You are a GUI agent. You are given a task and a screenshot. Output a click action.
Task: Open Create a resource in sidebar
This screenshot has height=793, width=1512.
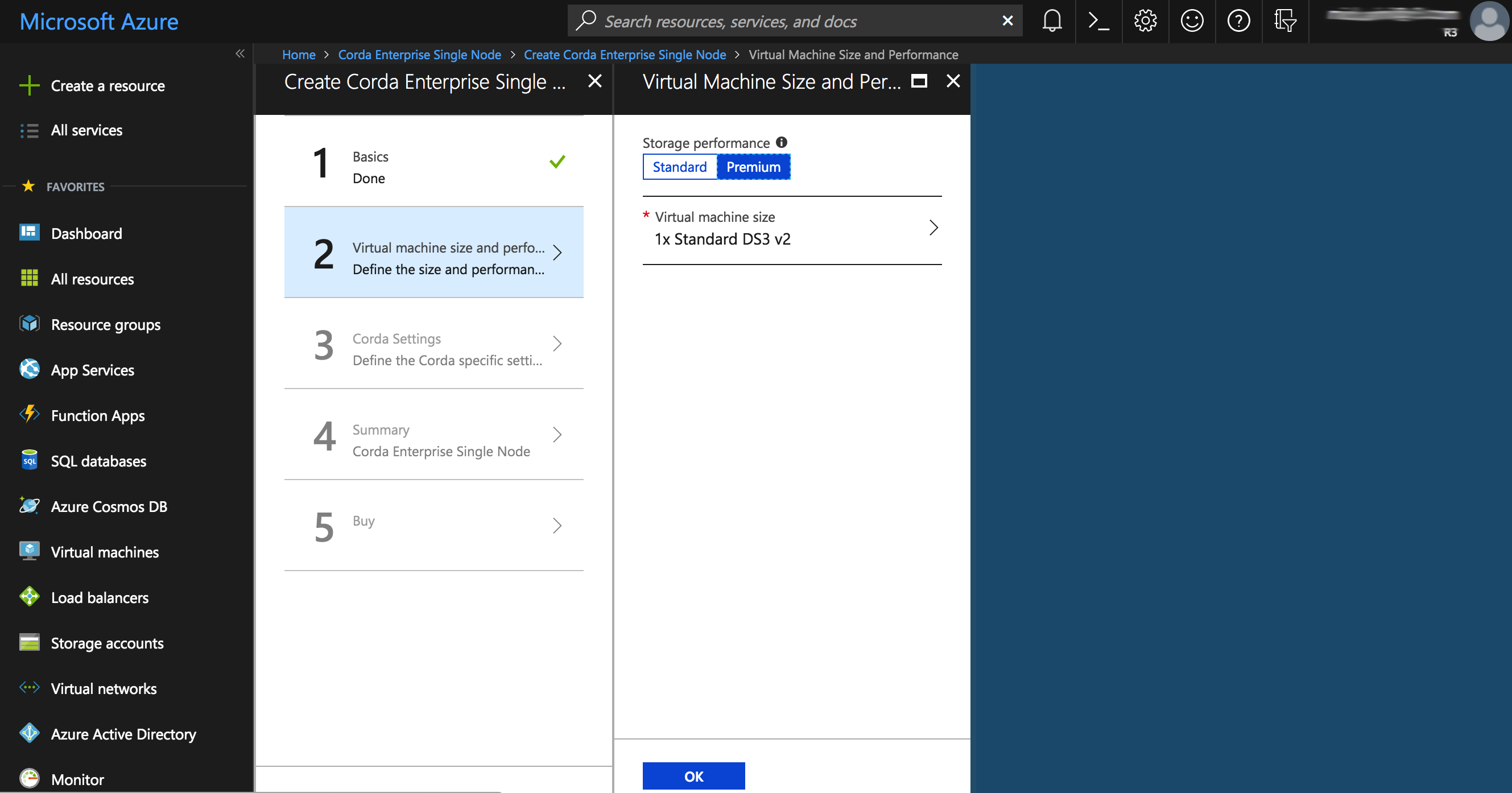coord(108,86)
